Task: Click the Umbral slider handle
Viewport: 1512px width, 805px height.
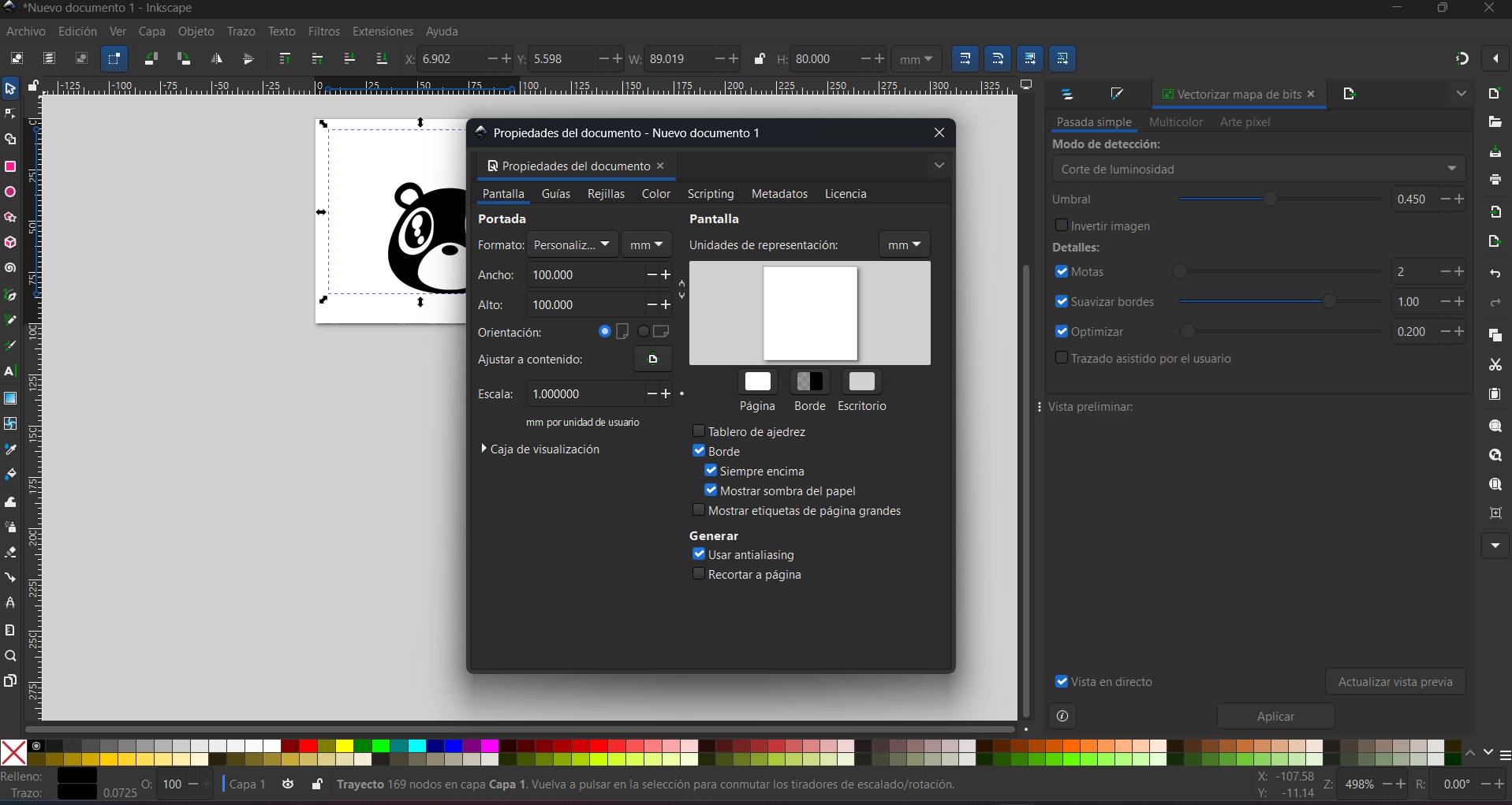Action: pos(1269,199)
